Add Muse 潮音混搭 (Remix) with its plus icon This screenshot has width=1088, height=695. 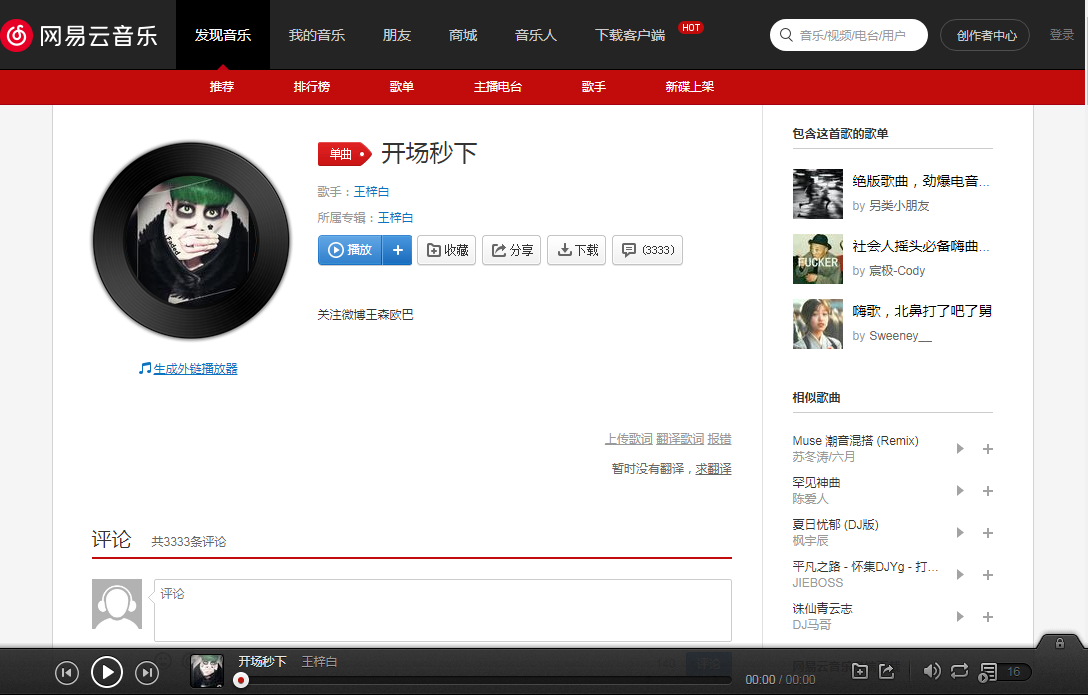coord(988,449)
